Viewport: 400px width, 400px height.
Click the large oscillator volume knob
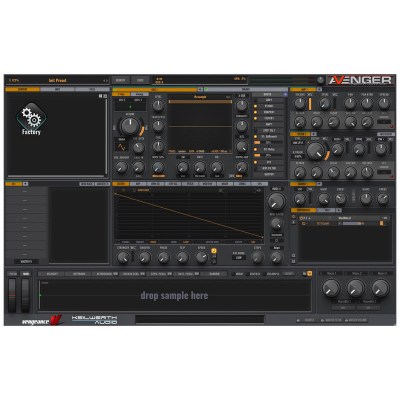point(129,126)
